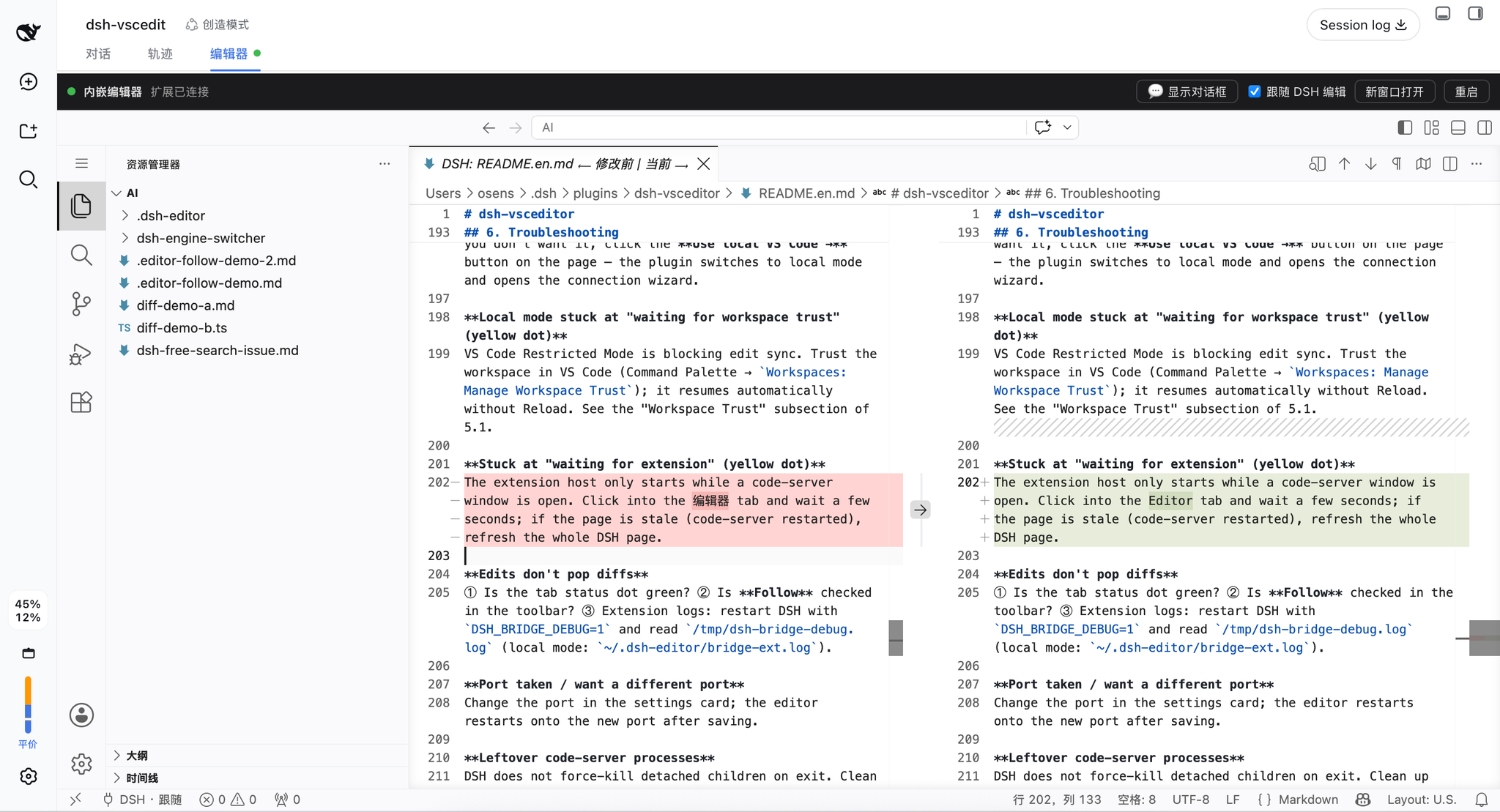Toggle app bottom panel icon at top right
This screenshot has width=1500, height=812.
(1443, 13)
